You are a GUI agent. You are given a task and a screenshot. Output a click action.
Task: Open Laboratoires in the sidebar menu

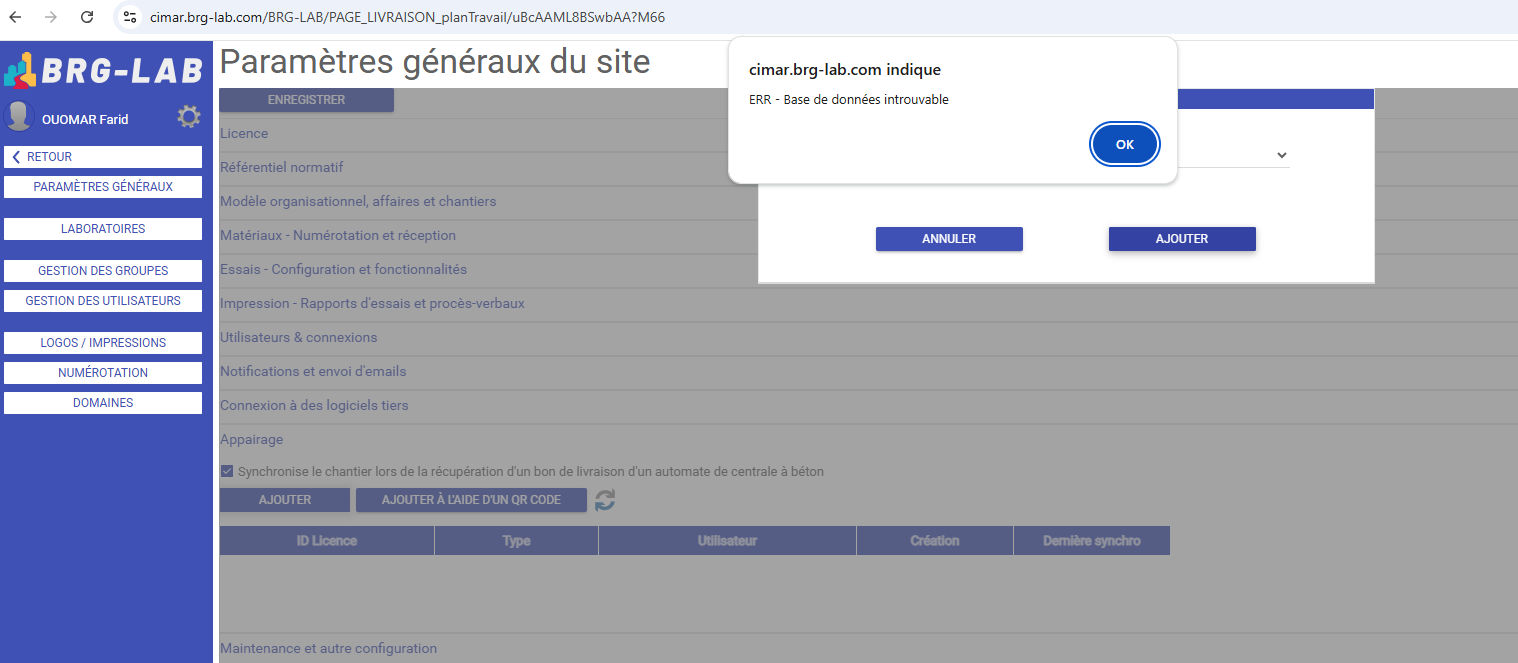[103, 229]
